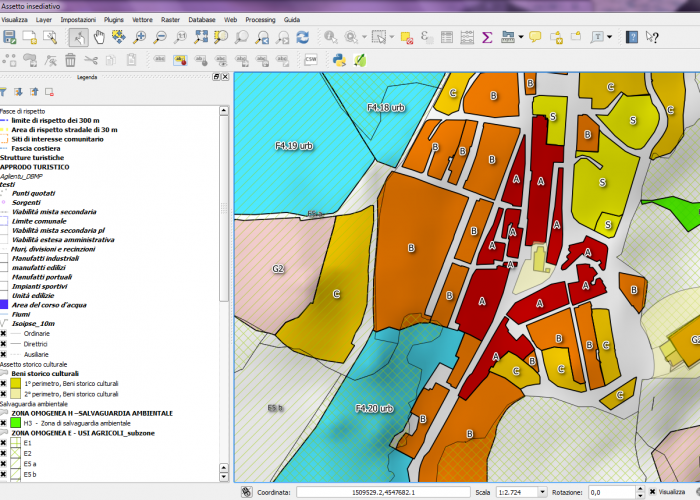The width and height of the screenshot is (700, 500).
Task: Select features using an expression
Action: click(426, 37)
